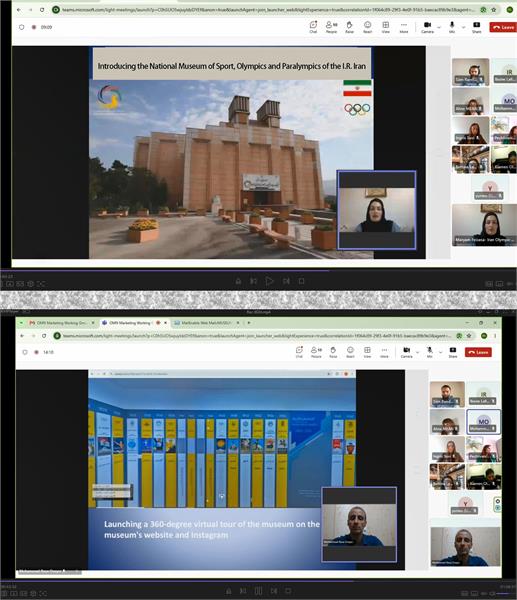Screen dimensions: 517x600
Task: Open tab search arrow in lower browser
Action: pos(21,323)
